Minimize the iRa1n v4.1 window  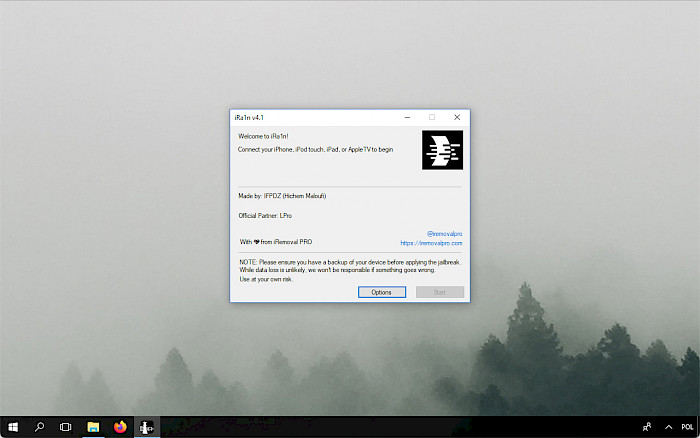pos(407,117)
